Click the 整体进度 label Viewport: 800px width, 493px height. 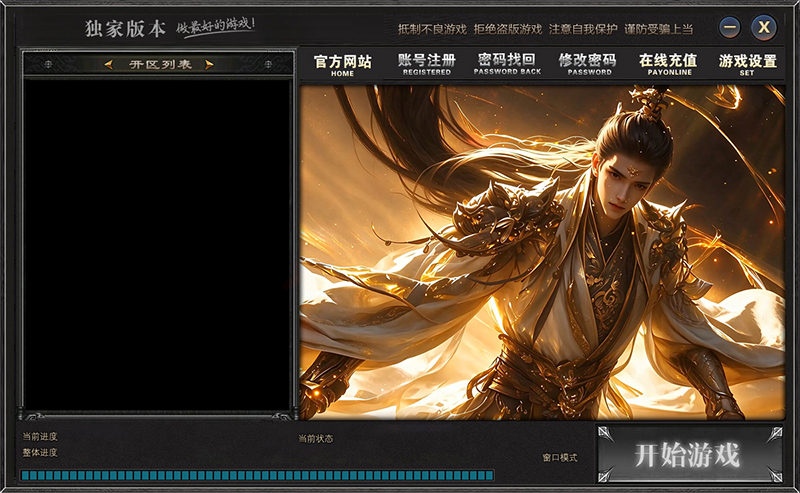[40, 453]
